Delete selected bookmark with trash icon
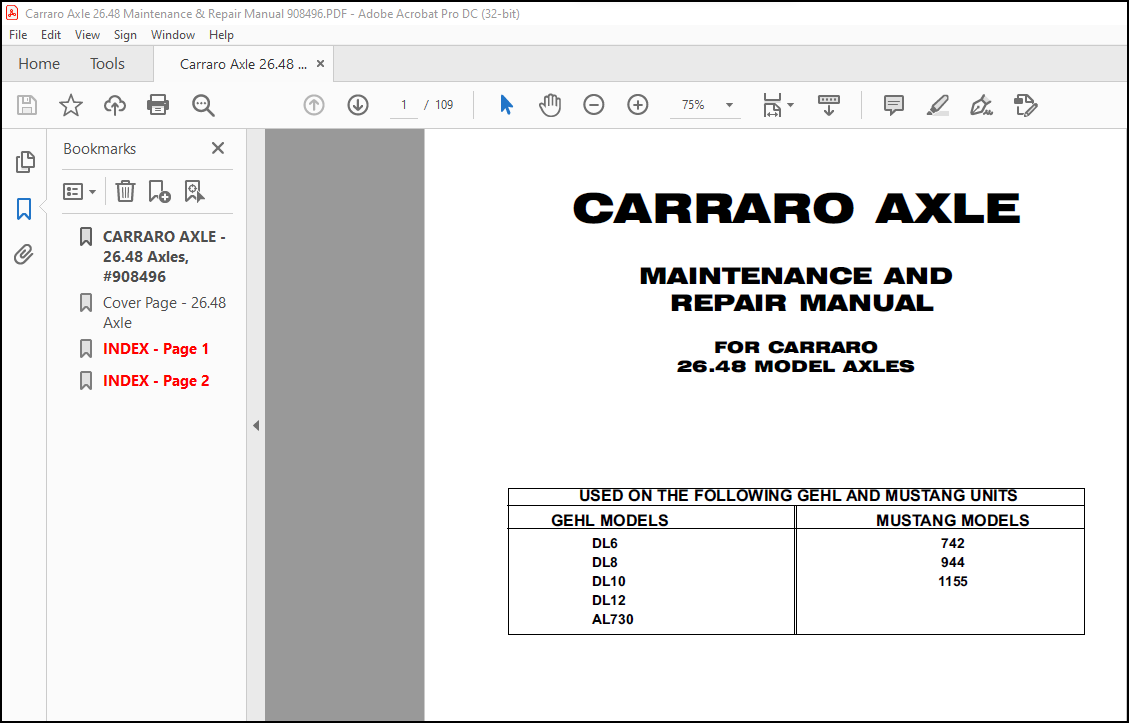Image resolution: width=1129 pixels, height=723 pixels. pos(125,191)
